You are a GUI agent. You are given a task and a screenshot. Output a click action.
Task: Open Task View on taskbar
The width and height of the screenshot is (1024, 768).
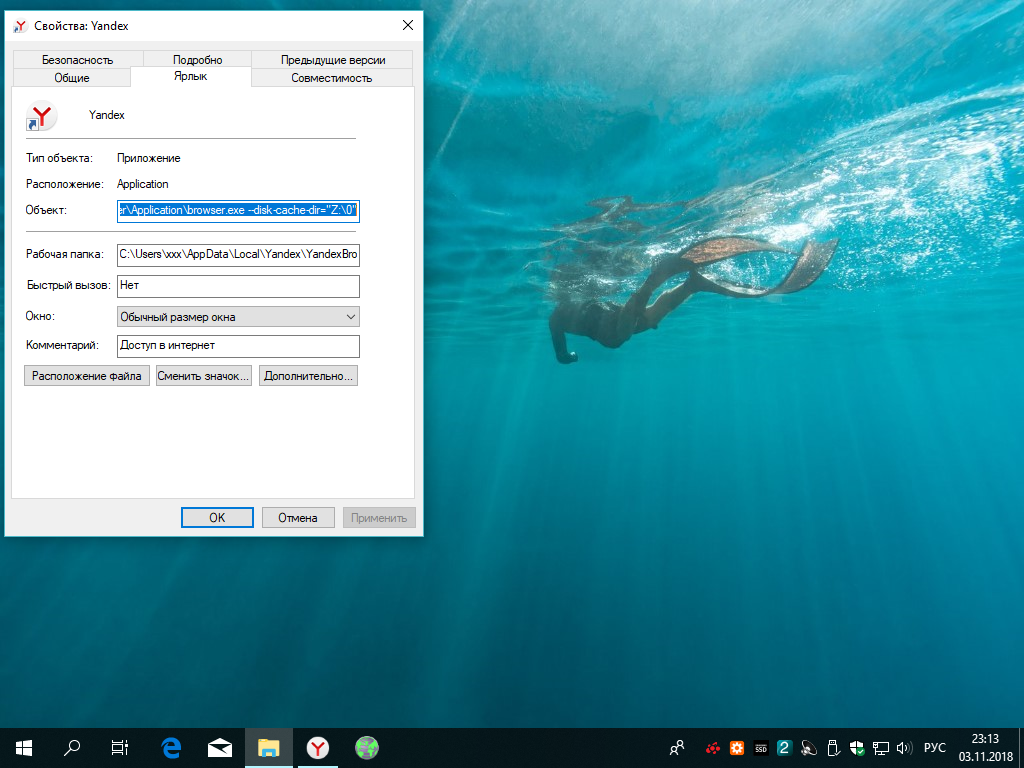pos(120,748)
